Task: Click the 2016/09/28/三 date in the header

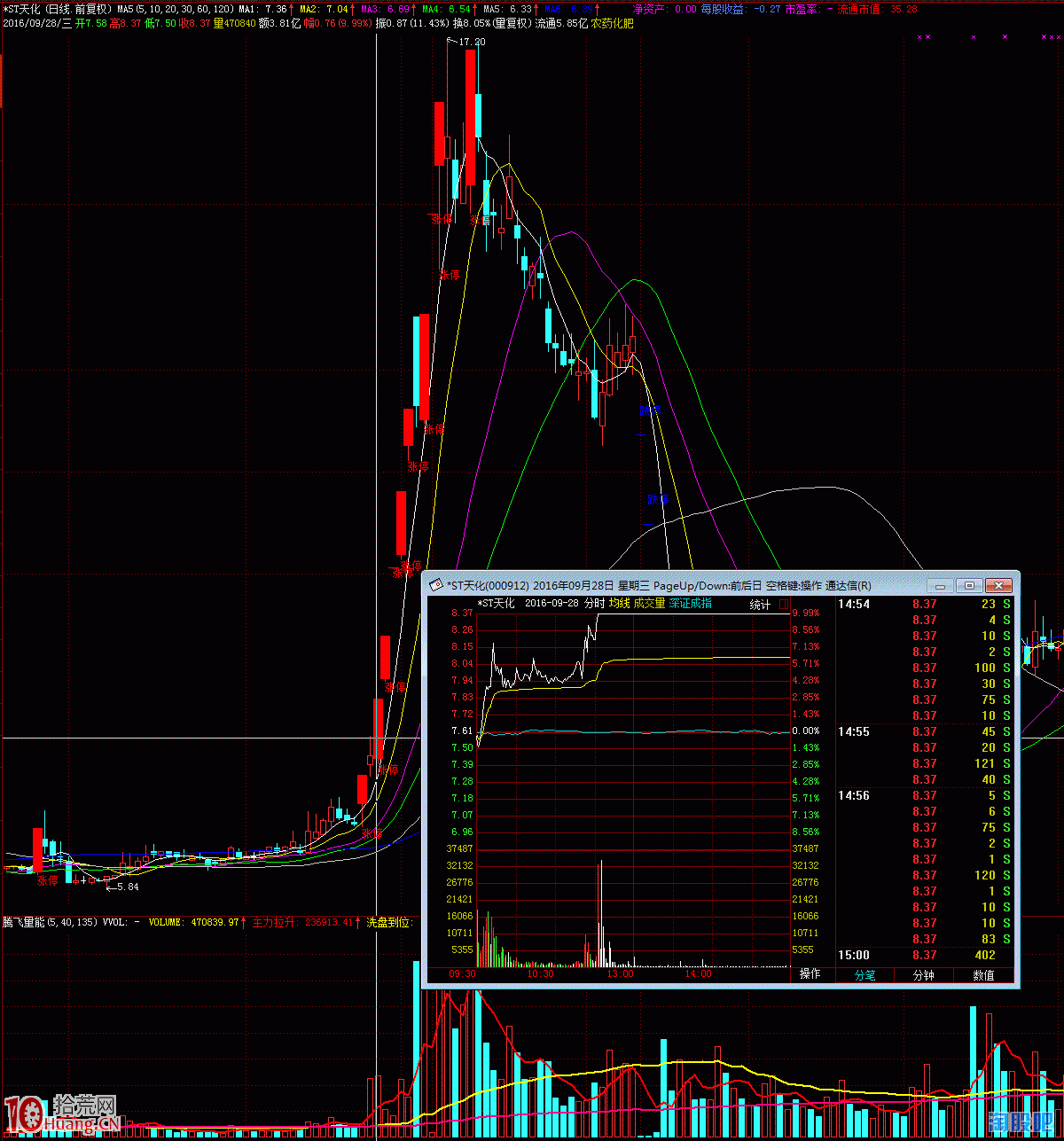Action: point(37,24)
